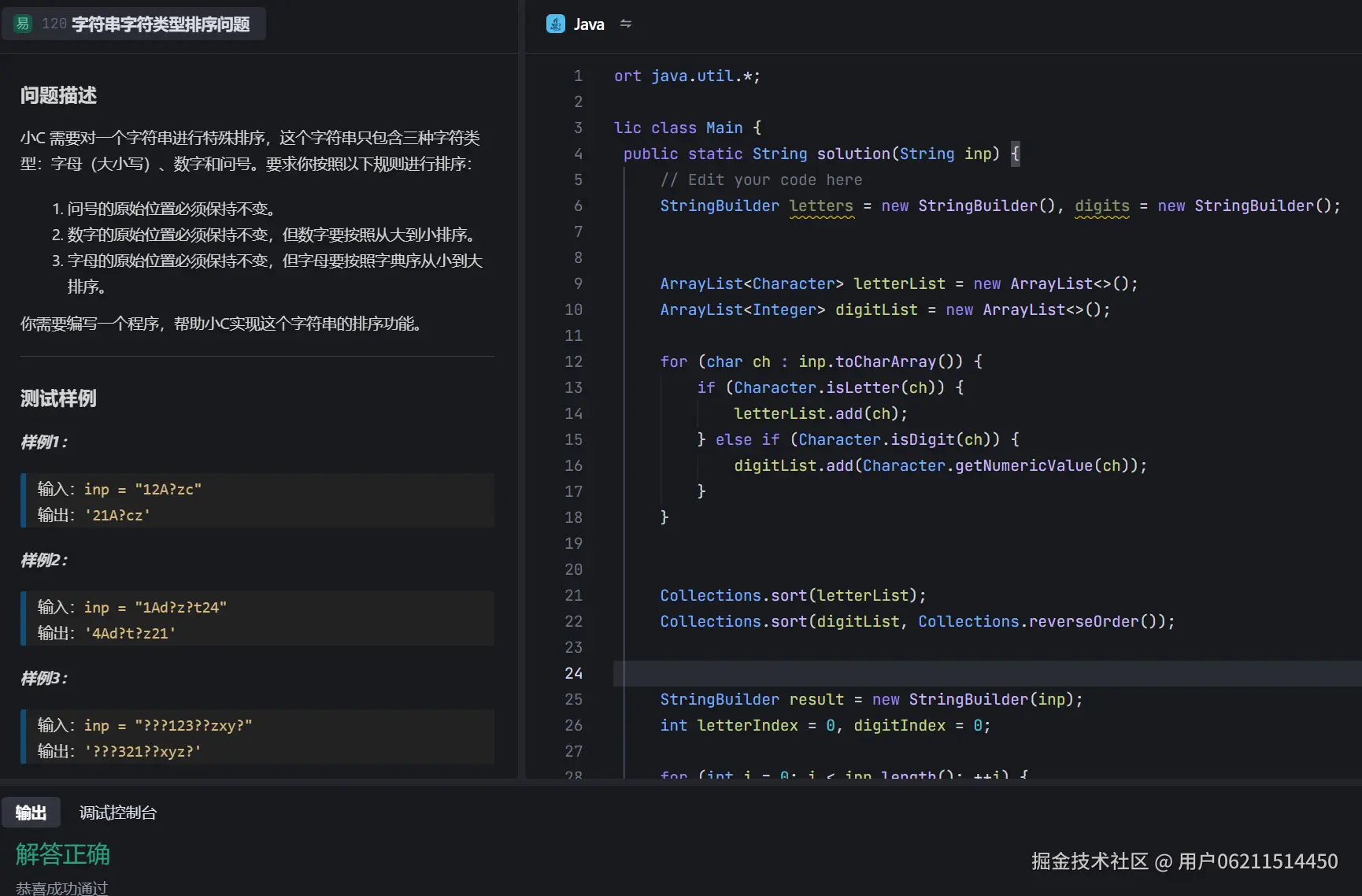This screenshot has width=1362, height=896.
Task: Click the '样例3:' label
Action: [44, 679]
